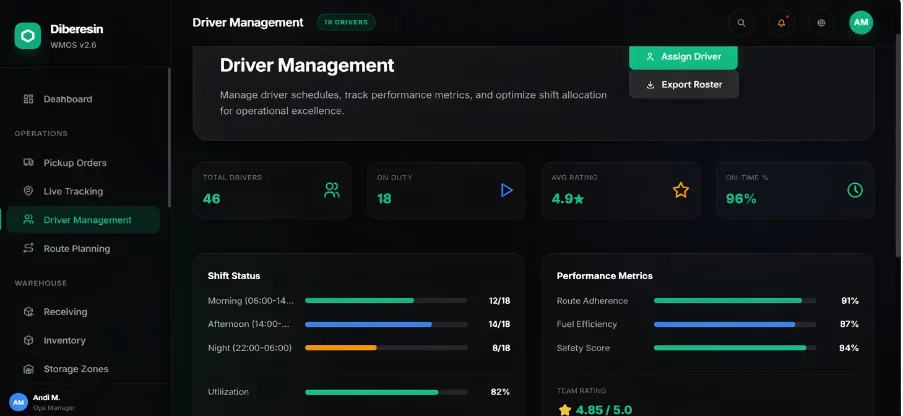Click the play icon on On Duty card
903x416 pixels.
506,190
